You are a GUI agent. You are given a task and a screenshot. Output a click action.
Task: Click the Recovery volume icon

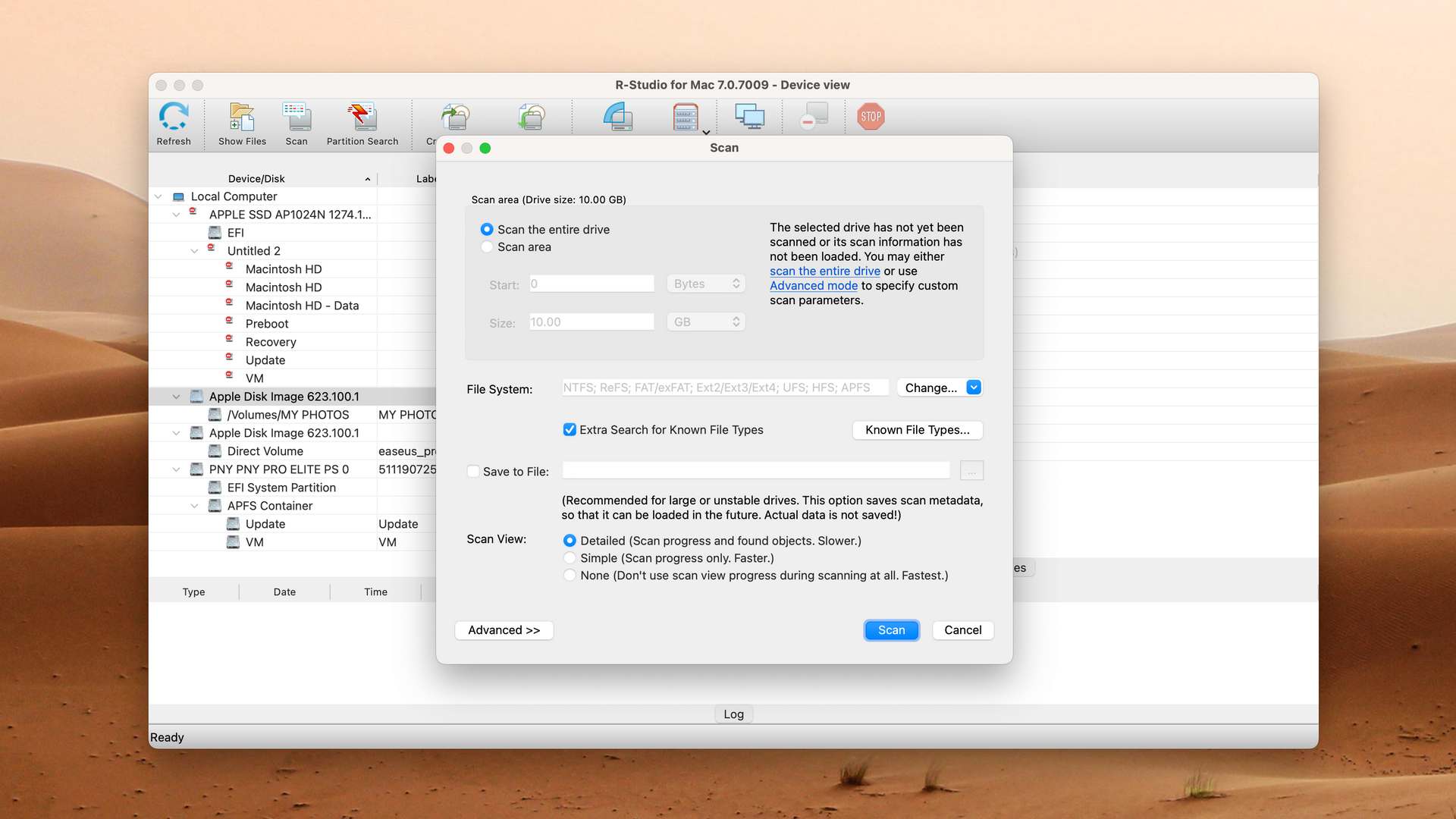[229, 340]
